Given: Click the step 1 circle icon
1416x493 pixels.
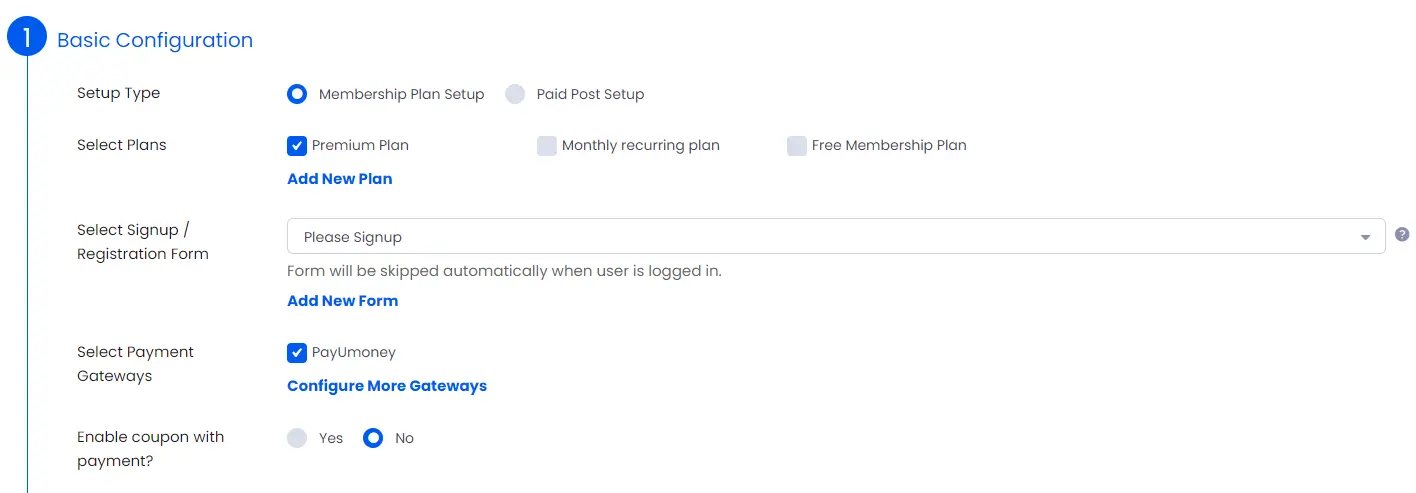Looking at the screenshot, I should click(x=27, y=39).
